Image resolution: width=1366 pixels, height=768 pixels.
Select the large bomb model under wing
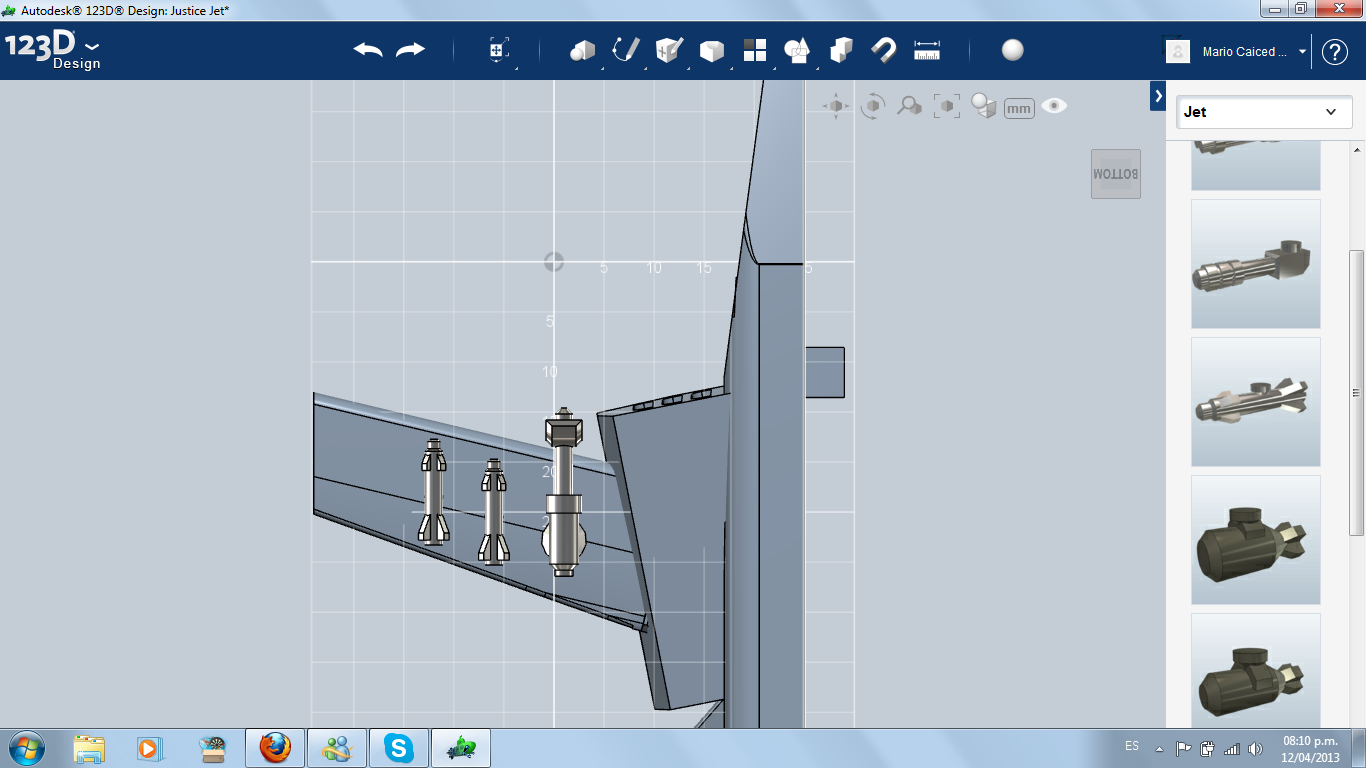click(x=563, y=492)
